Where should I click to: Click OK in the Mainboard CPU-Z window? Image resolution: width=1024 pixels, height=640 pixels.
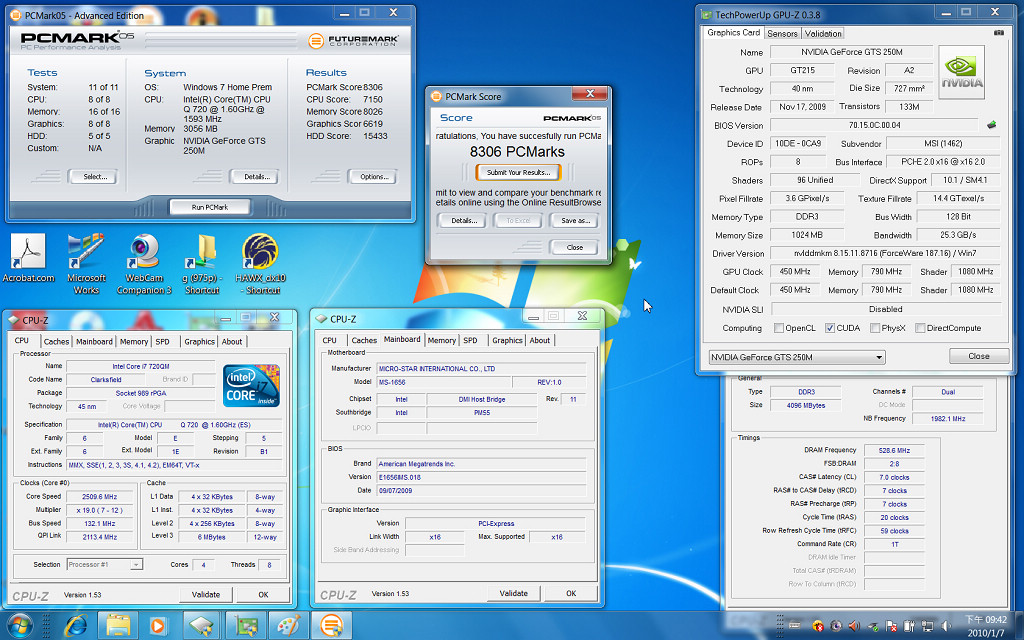pyautogui.click(x=571, y=593)
